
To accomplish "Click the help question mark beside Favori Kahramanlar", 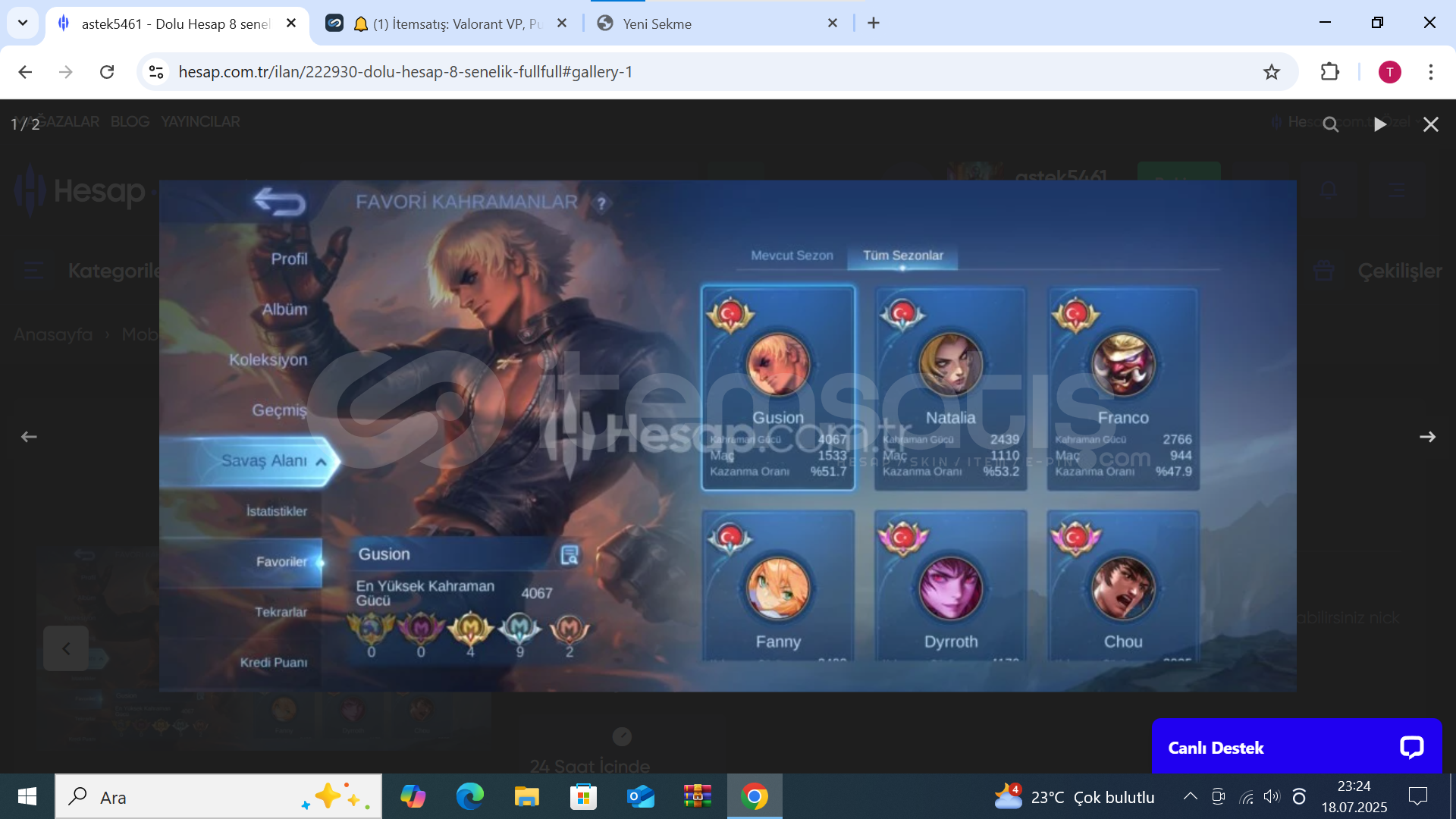I will [x=601, y=203].
